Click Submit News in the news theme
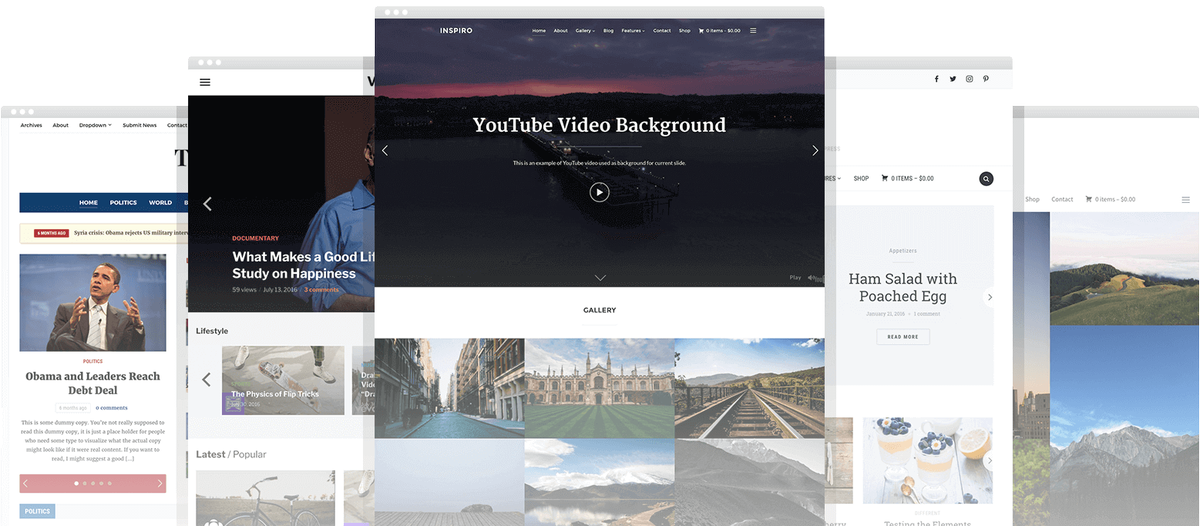The image size is (1200, 526). [x=139, y=125]
